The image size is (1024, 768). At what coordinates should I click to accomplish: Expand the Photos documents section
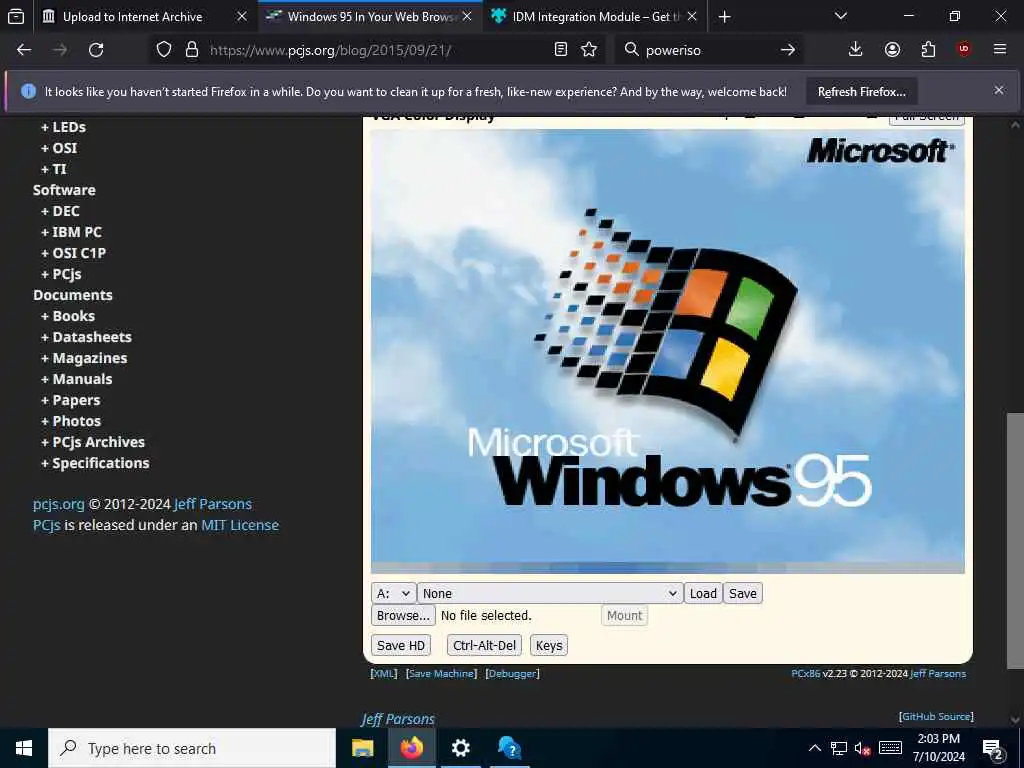pos(71,421)
